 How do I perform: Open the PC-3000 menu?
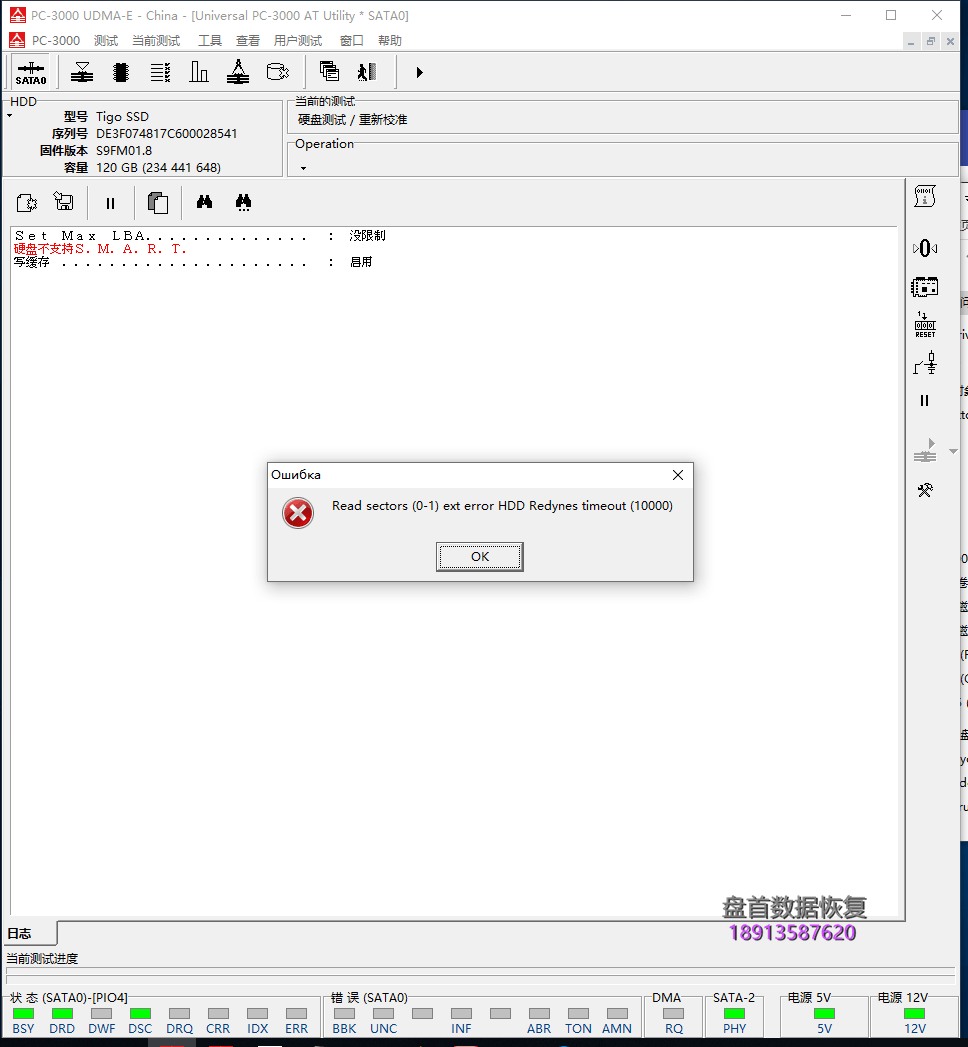[56, 41]
